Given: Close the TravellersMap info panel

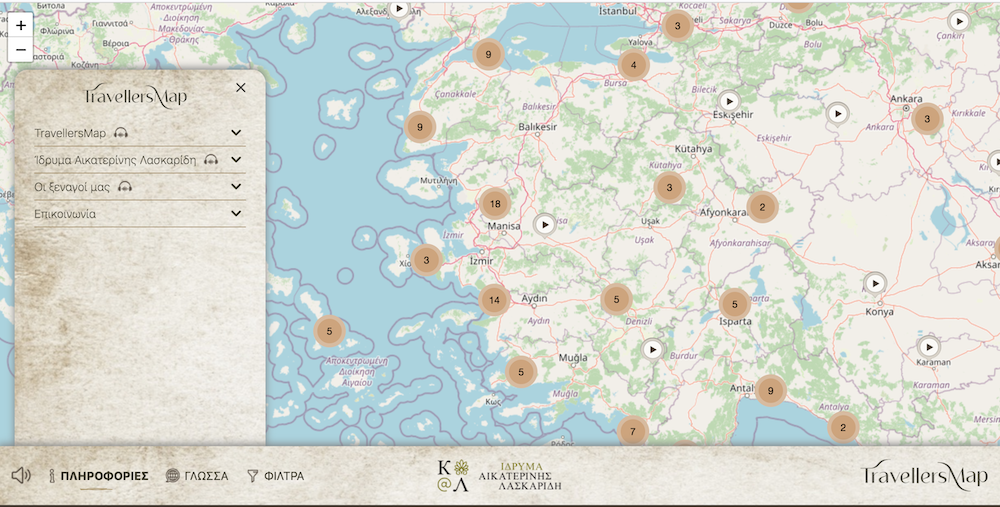Looking at the screenshot, I should tap(241, 88).
